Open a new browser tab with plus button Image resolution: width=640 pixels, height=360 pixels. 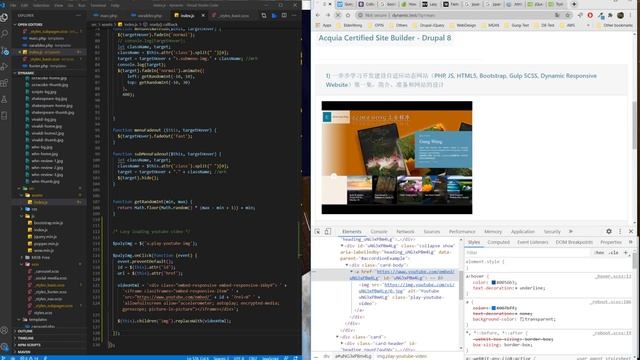point(574,4)
